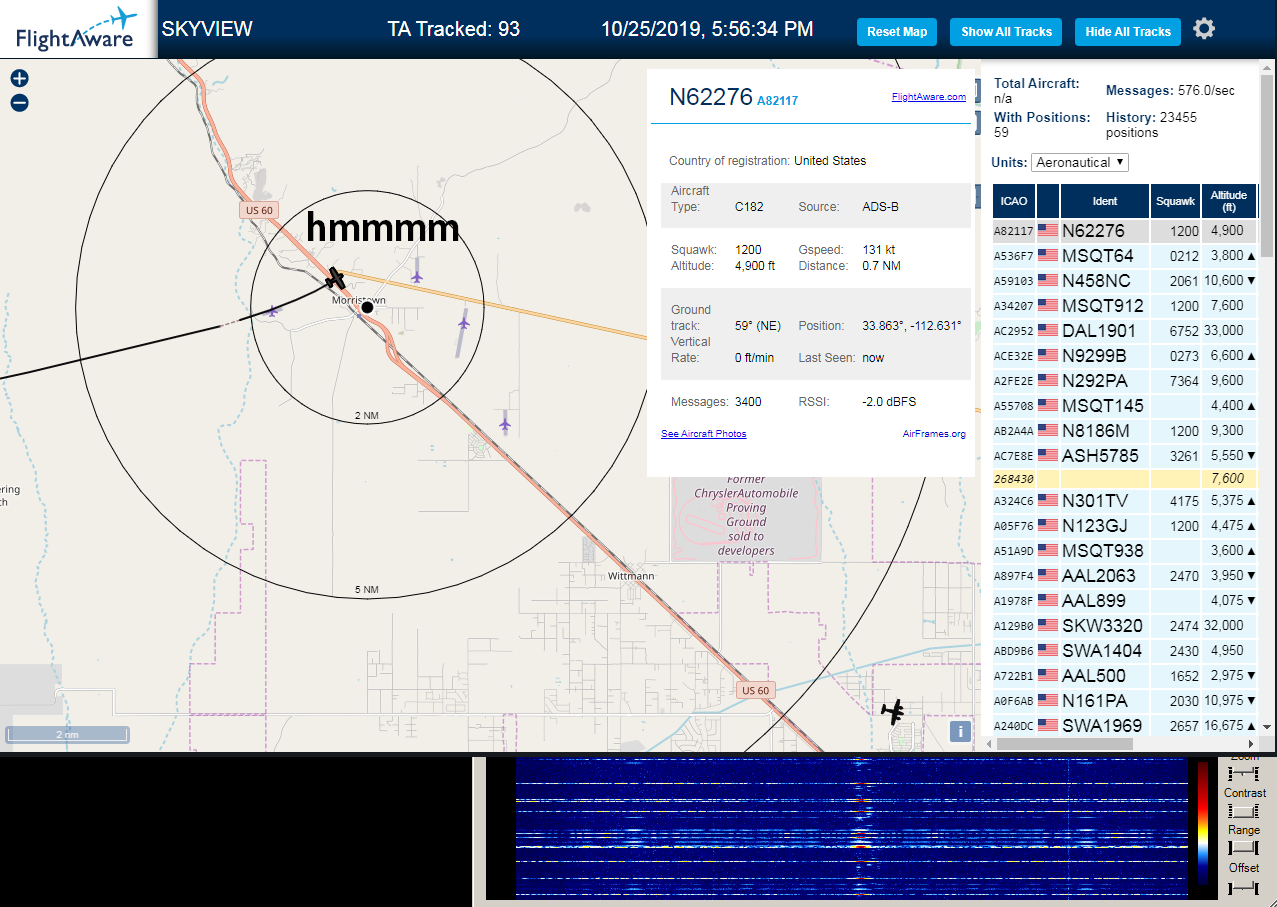Select the MSQT64 aircraft row
Viewport: 1277px width, 907px height.
click(1125, 256)
